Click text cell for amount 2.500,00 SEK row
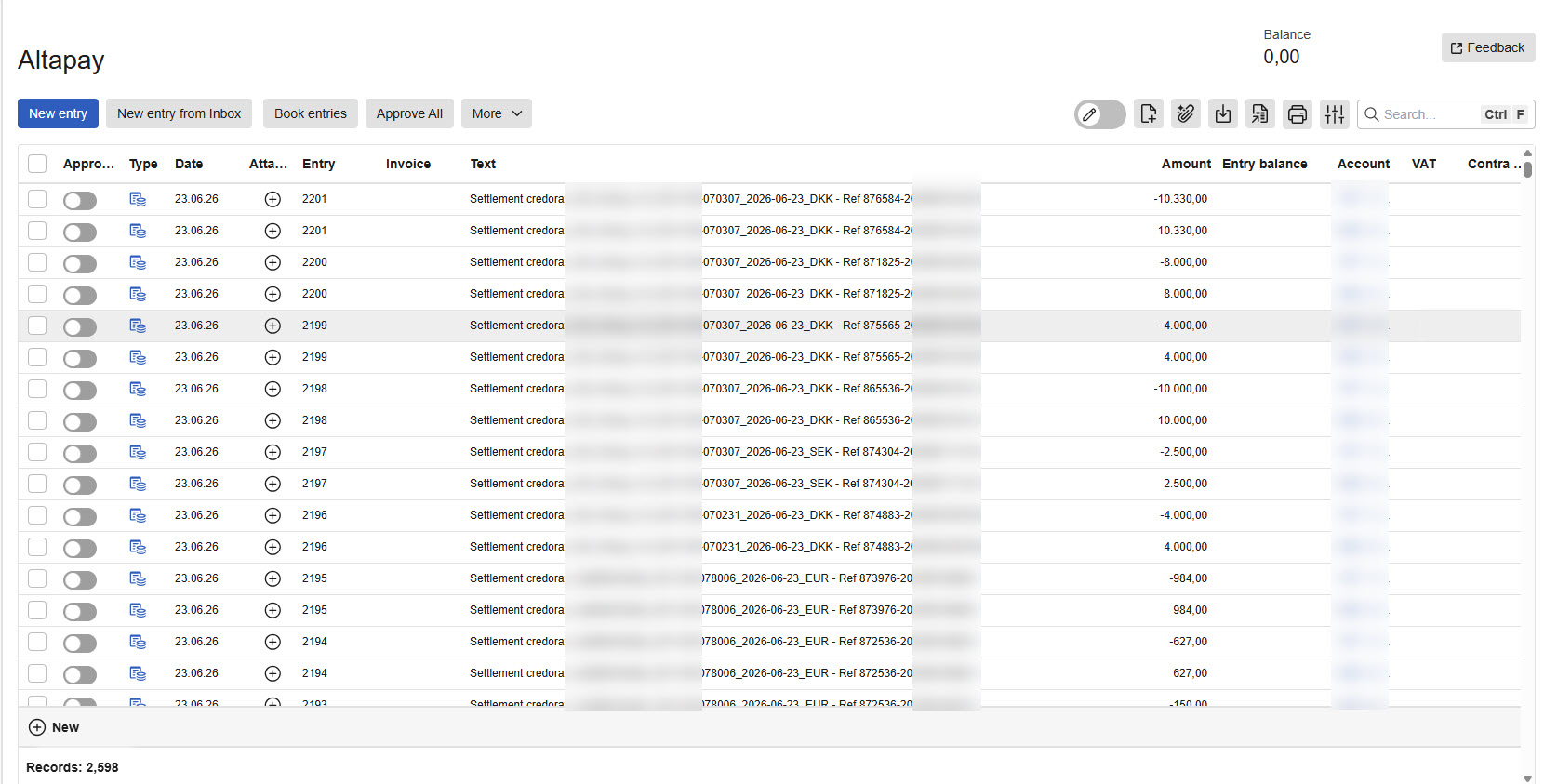Screen dimensions: 1544x784 click(x=725, y=484)
